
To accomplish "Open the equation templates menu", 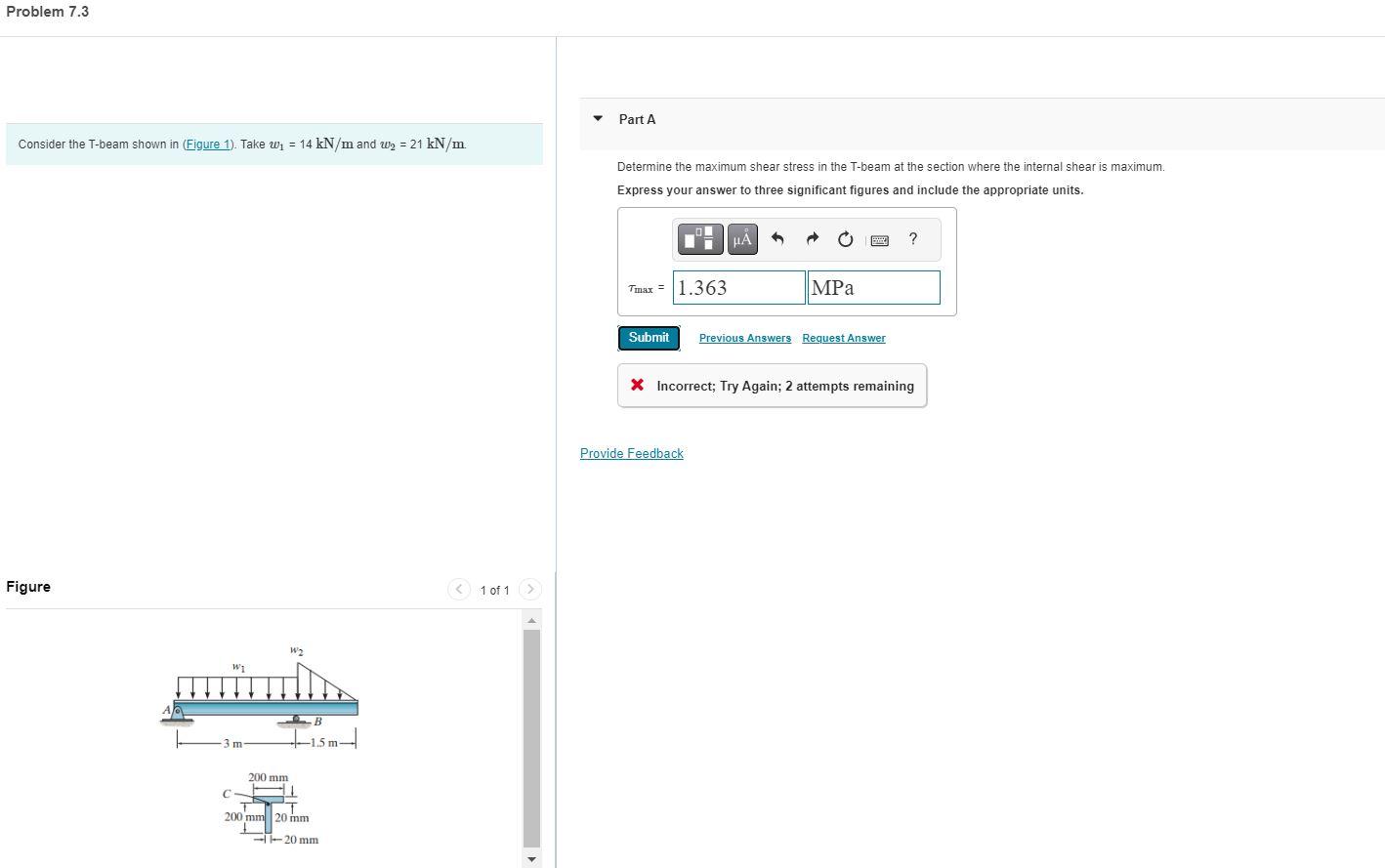I will pos(699,238).
